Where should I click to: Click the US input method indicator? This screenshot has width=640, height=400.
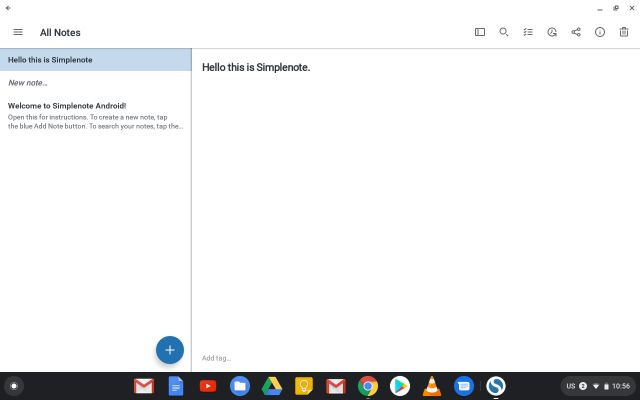571,386
